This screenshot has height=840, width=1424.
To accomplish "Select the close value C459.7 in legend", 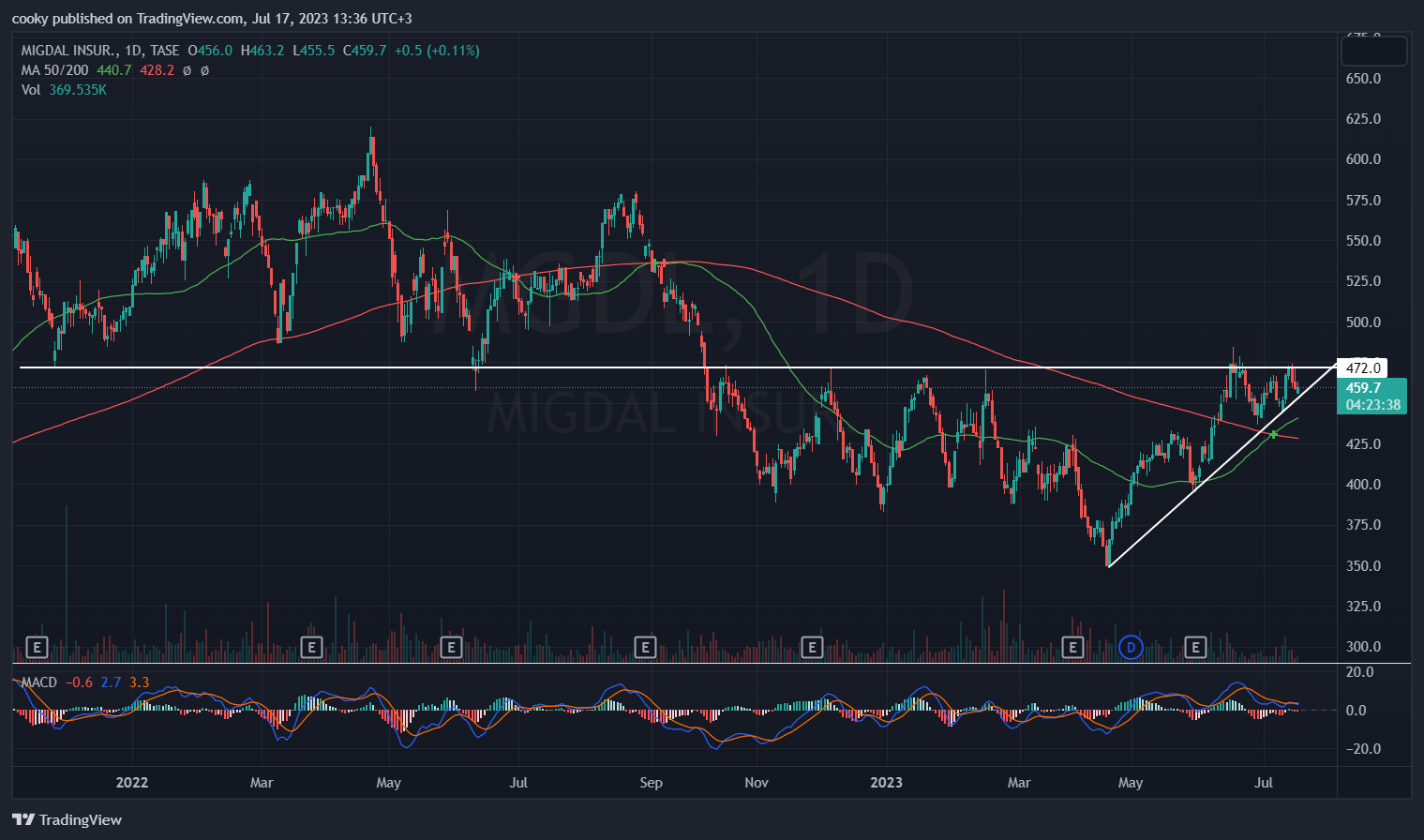I will tap(365, 51).
